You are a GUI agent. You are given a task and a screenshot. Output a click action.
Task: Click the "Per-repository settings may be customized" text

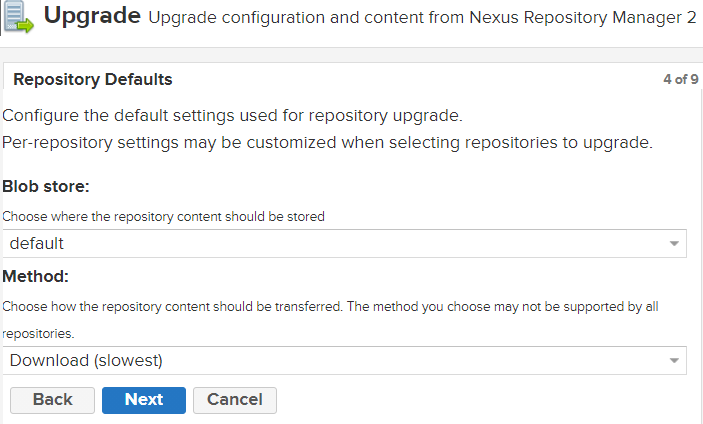coord(327,142)
